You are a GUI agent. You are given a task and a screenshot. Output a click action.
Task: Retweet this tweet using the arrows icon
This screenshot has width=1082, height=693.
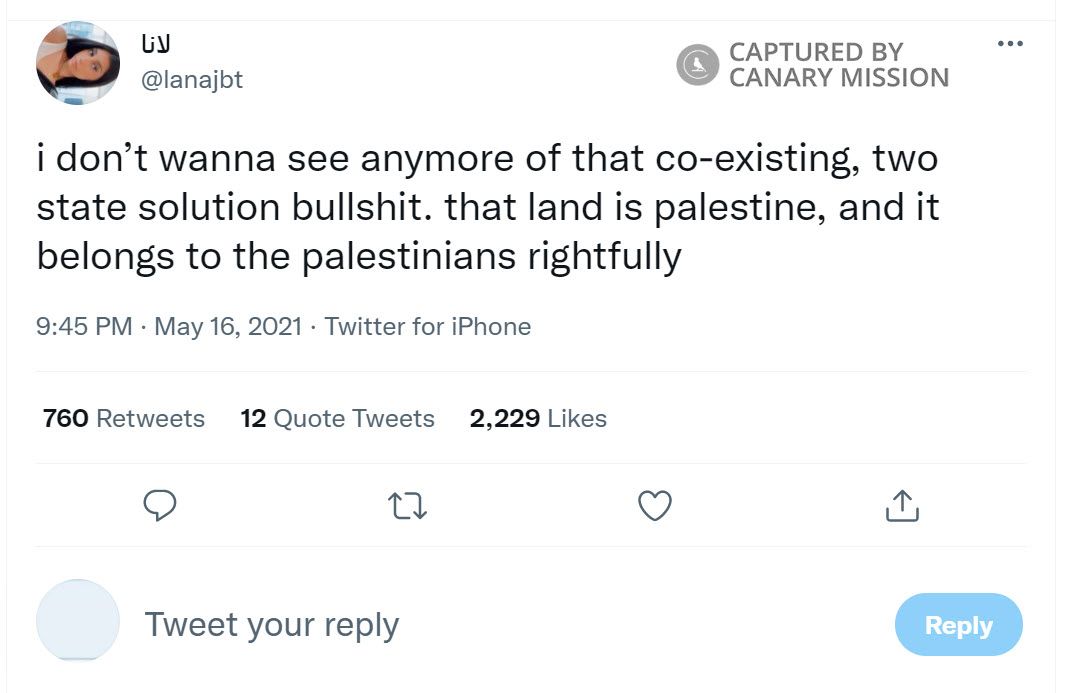click(x=407, y=506)
